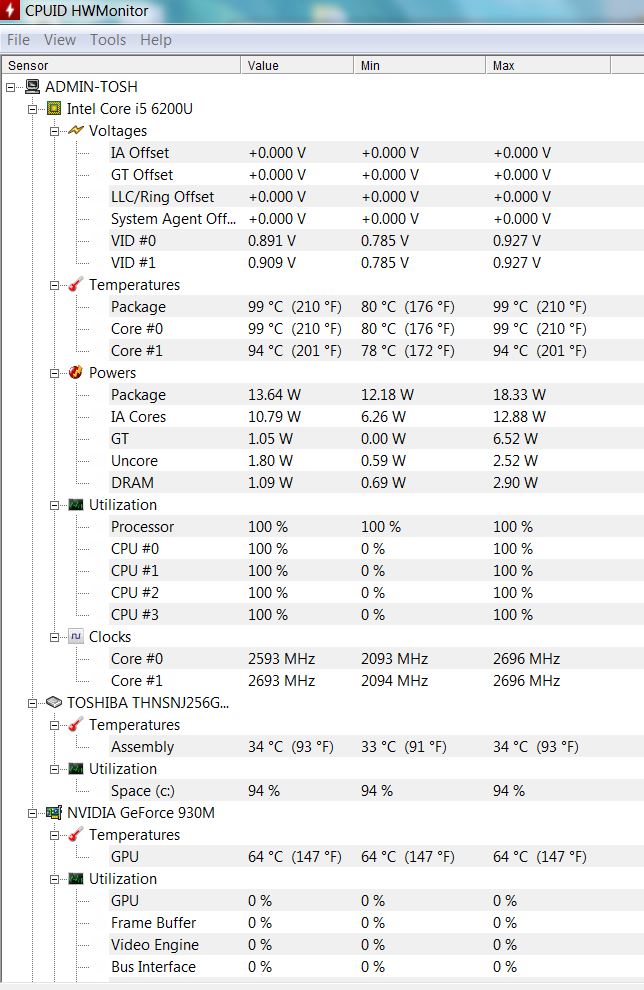
Task: Click the Value column header
Action: point(297,66)
